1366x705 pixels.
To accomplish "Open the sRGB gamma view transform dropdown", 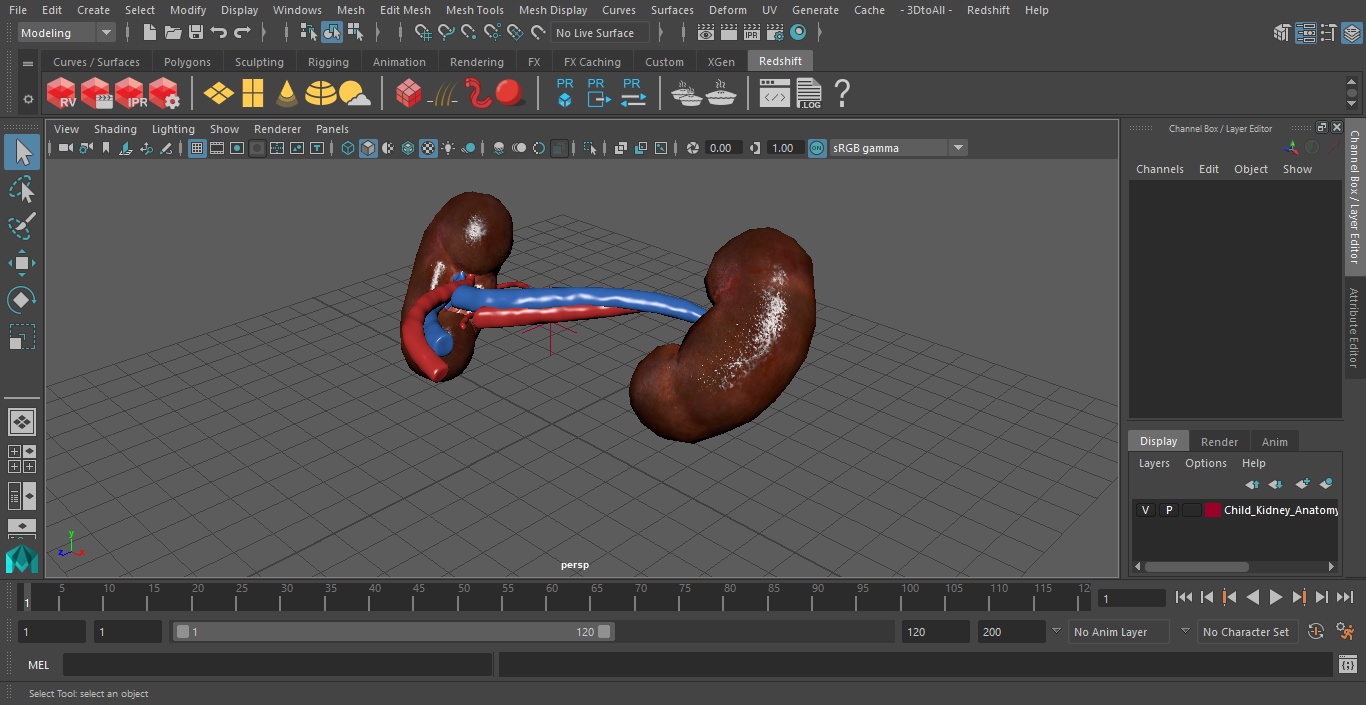I will (898, 148).
